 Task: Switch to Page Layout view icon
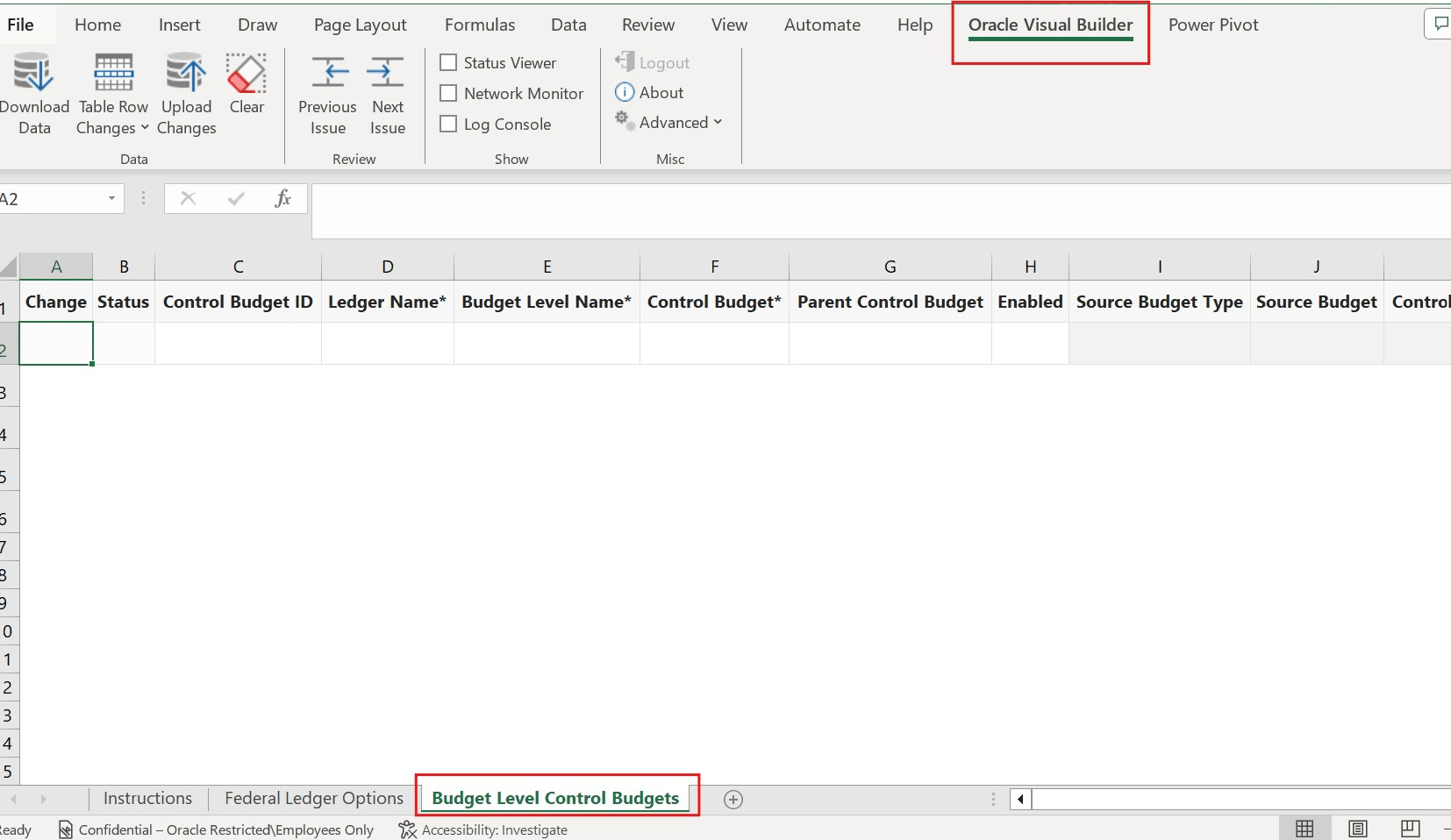(x=1357, y=829)
